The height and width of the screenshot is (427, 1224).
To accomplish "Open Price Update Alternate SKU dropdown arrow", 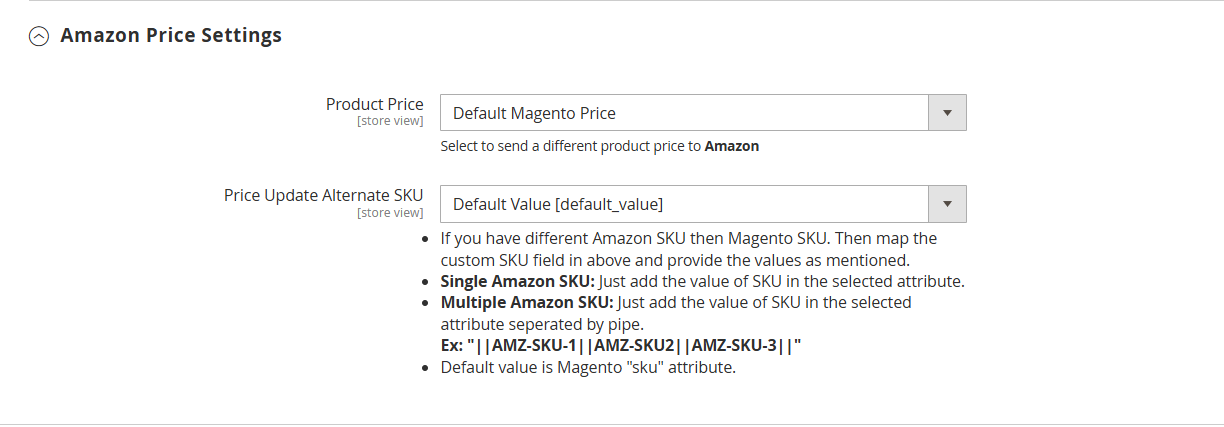I will tap(947, 204).
